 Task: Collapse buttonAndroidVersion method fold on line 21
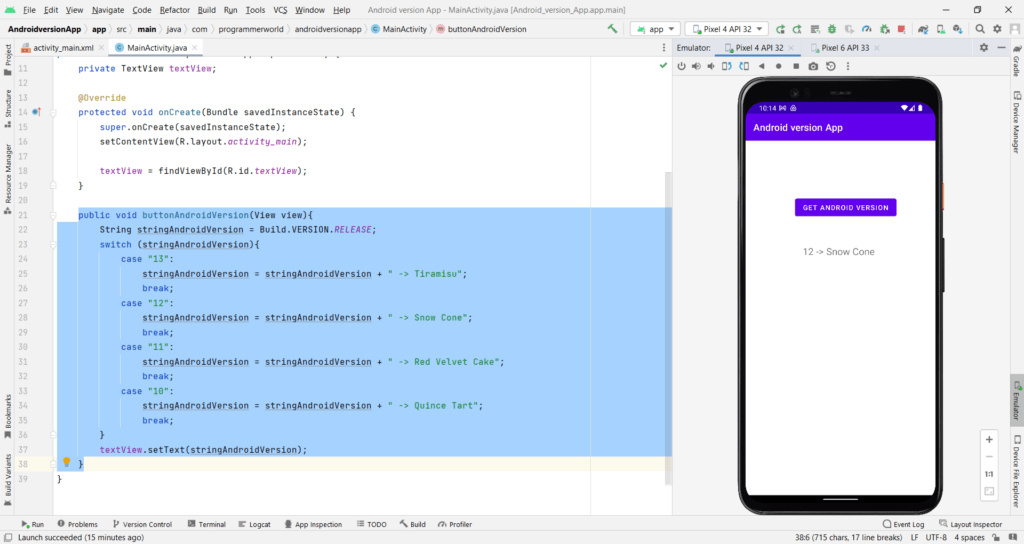[x=54, y=215]
